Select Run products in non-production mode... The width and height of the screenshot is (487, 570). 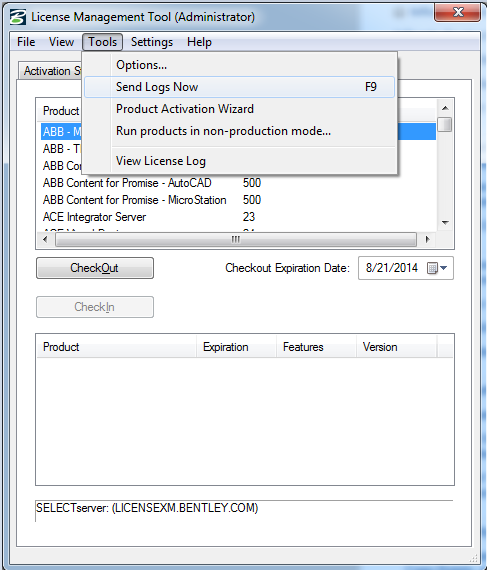point(240,131)
